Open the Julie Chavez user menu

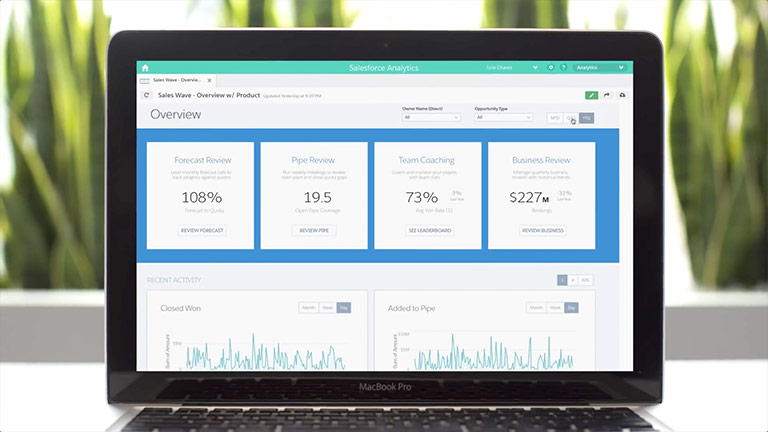[x=512, y=68]
